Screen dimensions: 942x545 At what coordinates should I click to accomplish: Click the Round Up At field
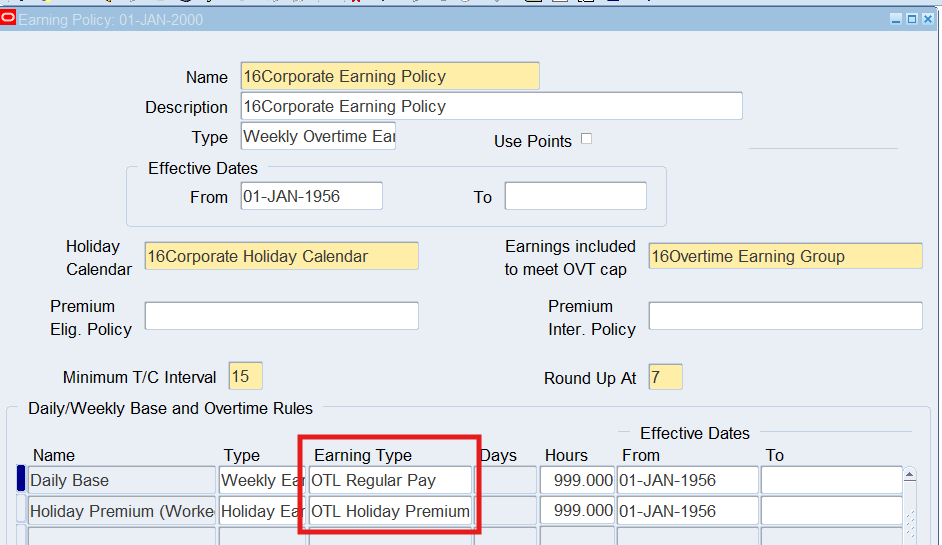665,377
